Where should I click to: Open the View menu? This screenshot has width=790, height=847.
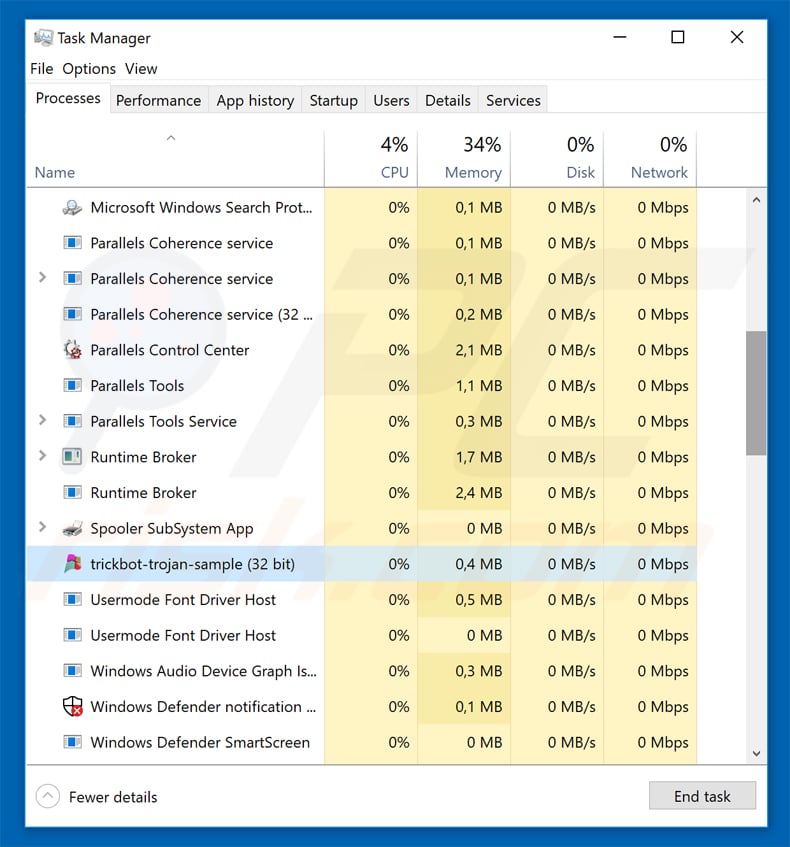click(x=141, y=69)
